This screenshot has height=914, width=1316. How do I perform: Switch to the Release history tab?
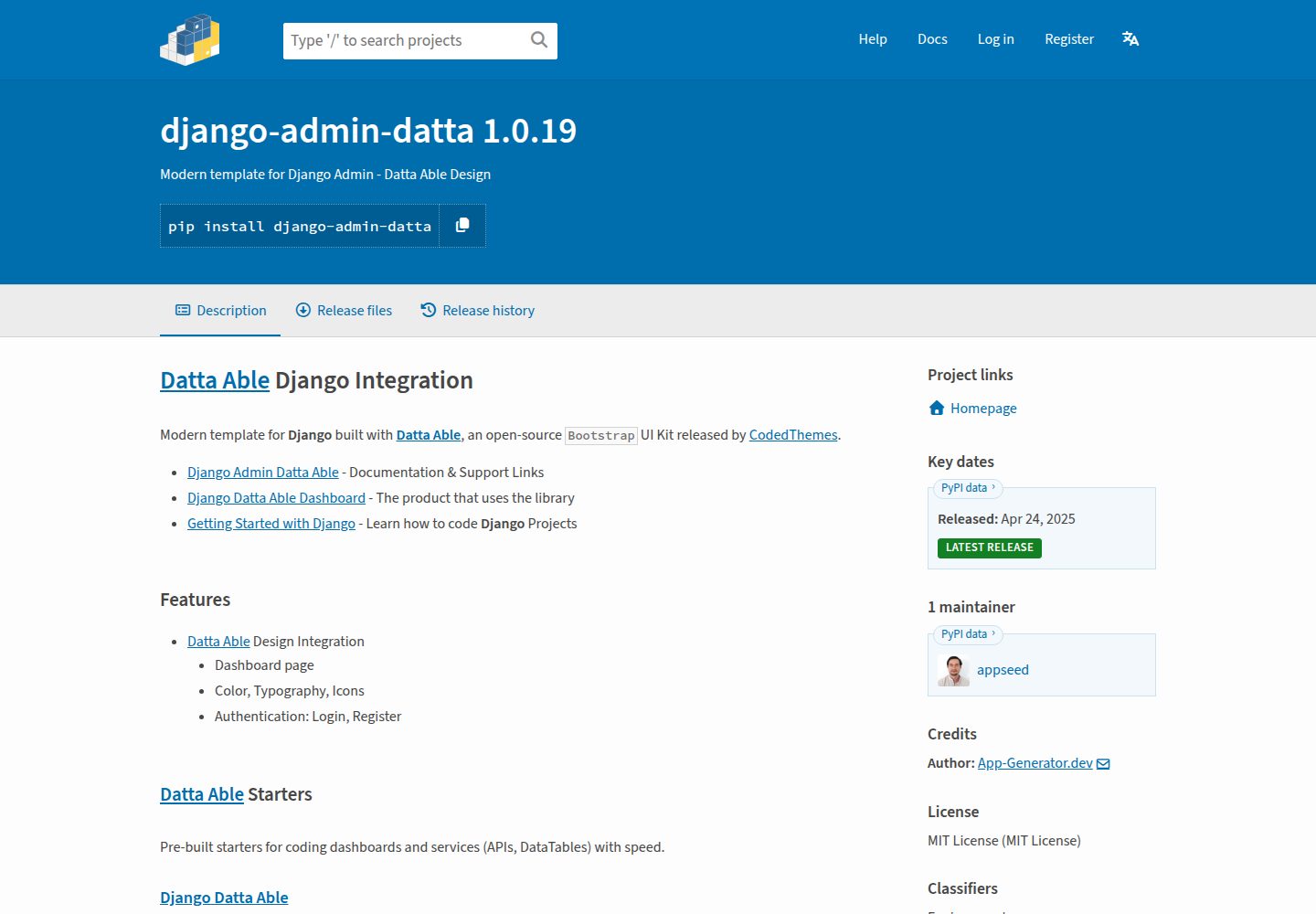(477, 311)
